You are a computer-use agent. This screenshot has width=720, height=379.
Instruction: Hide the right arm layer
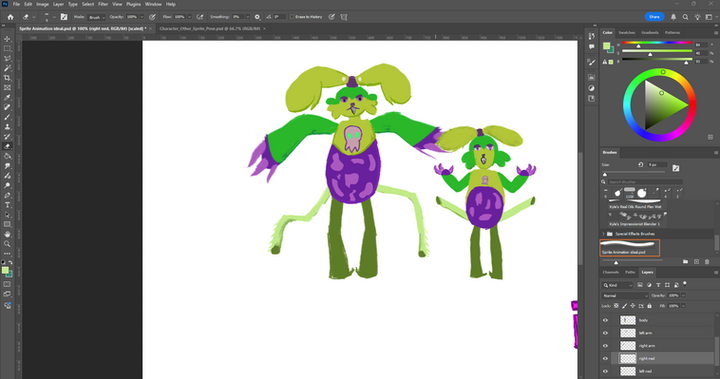pyautogui.click(x=605, y=346)
